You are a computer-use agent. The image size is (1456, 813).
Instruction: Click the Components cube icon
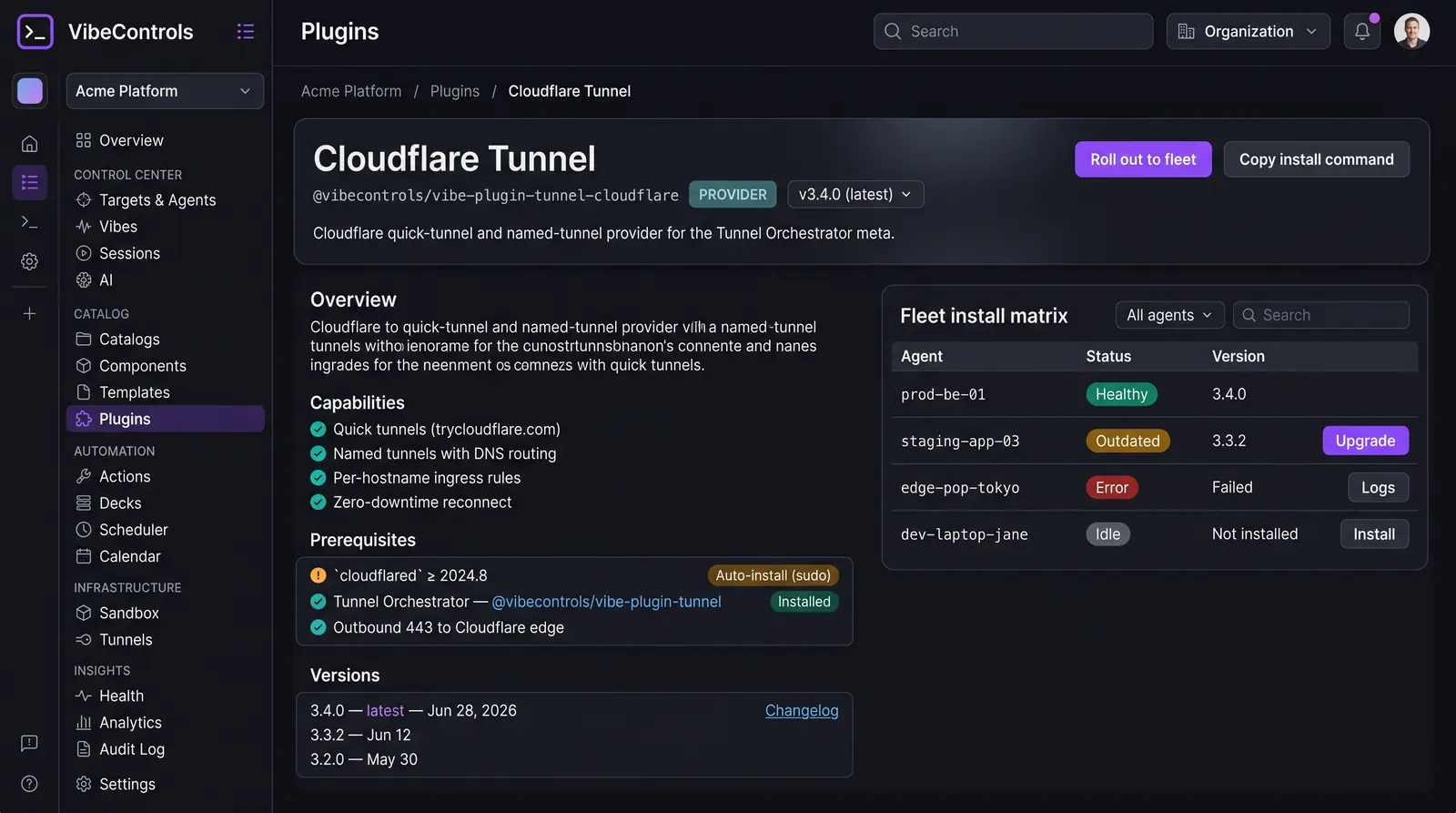(x=84, y=366)
